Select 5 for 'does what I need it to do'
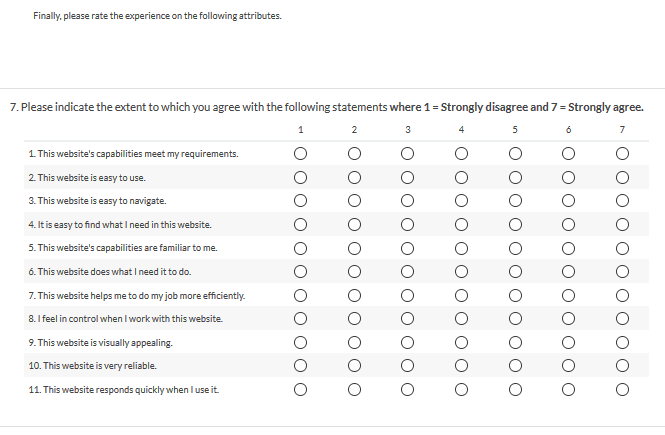The width and height of the screenshot is (665, 435). tap(515, 272)
